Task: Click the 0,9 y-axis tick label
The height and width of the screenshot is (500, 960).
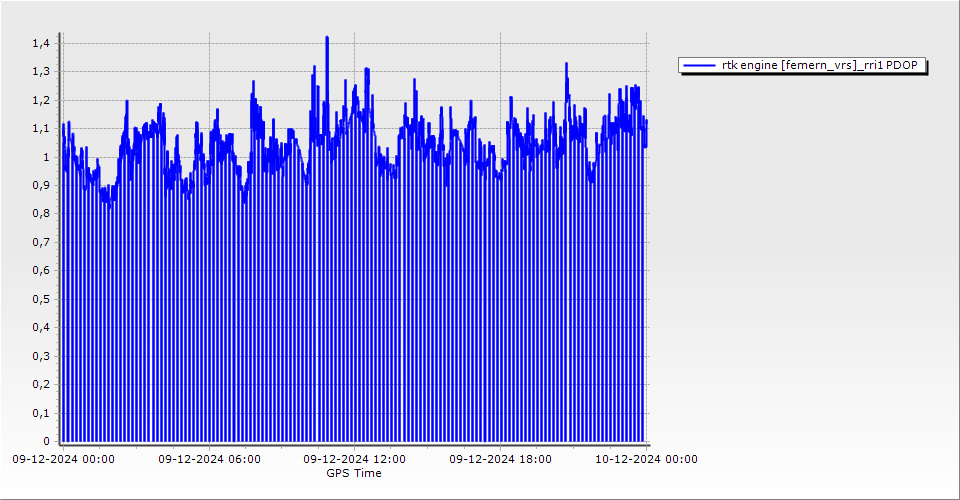Action: 40,186
